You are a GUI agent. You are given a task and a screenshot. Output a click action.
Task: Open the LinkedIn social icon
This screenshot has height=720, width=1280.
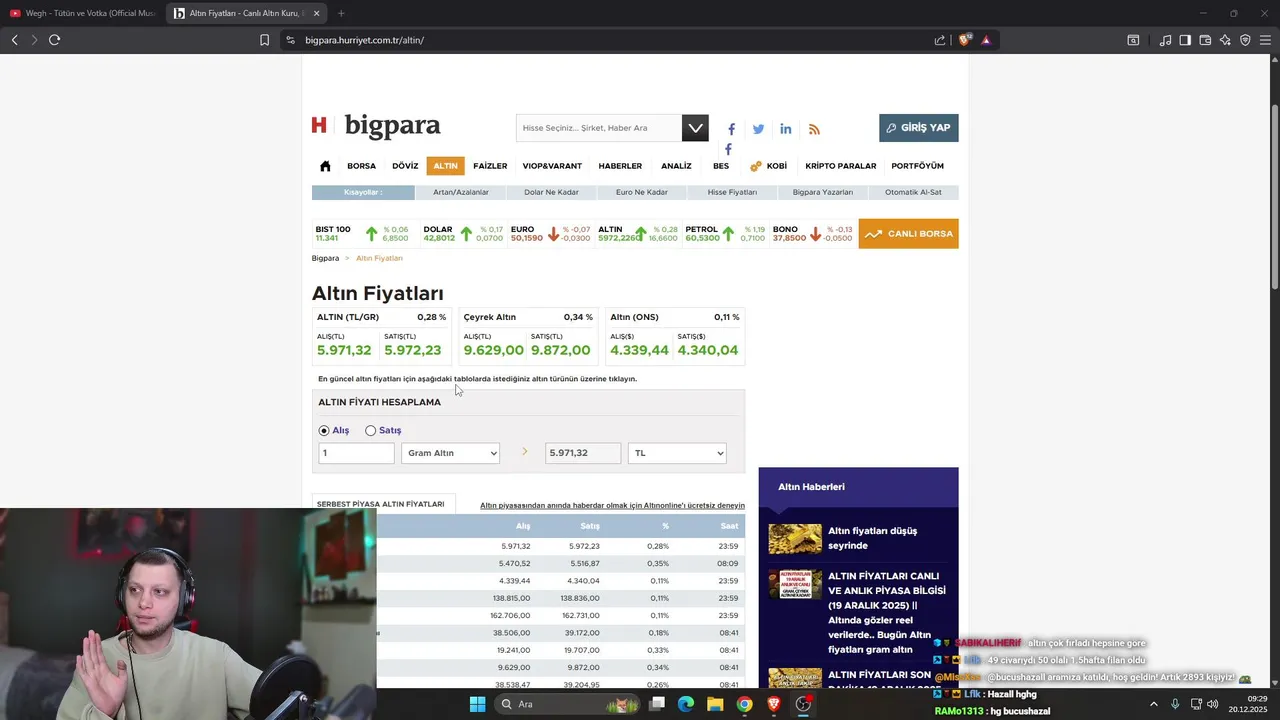point(786,129)
